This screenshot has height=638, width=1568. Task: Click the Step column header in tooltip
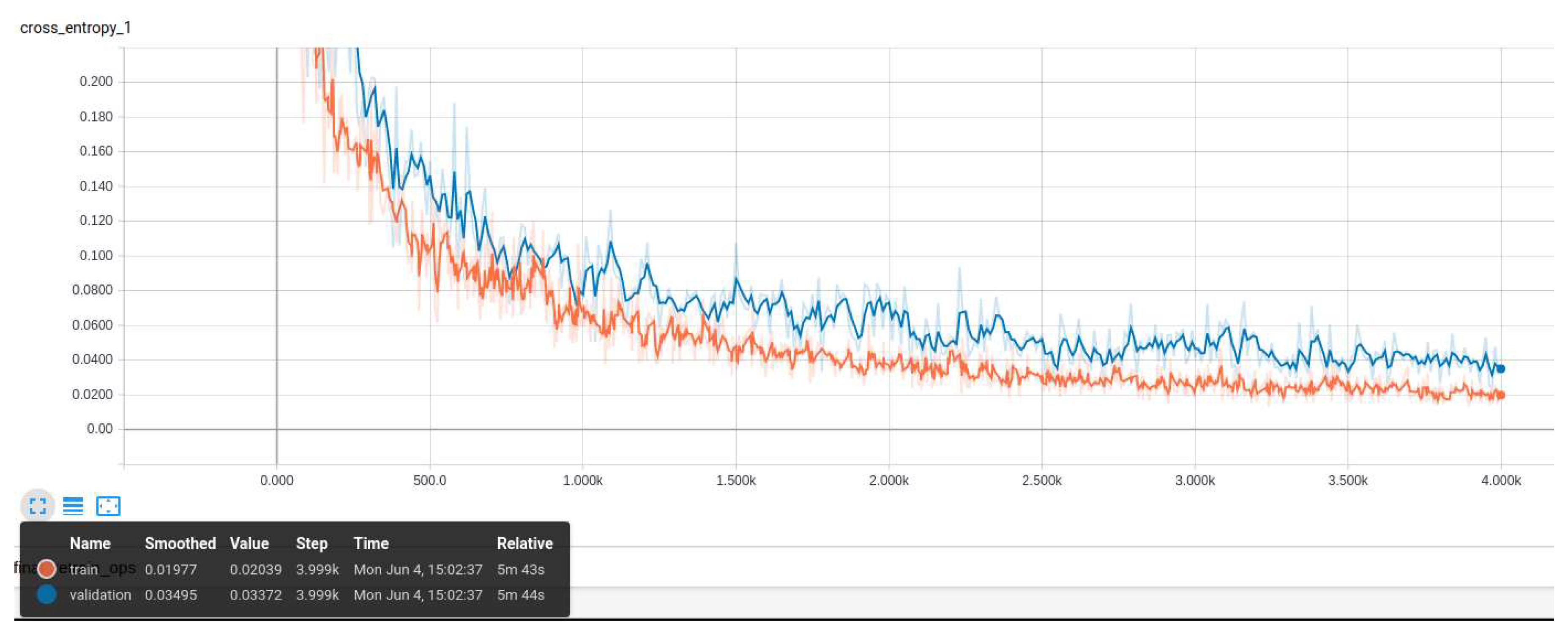[311, 543]
